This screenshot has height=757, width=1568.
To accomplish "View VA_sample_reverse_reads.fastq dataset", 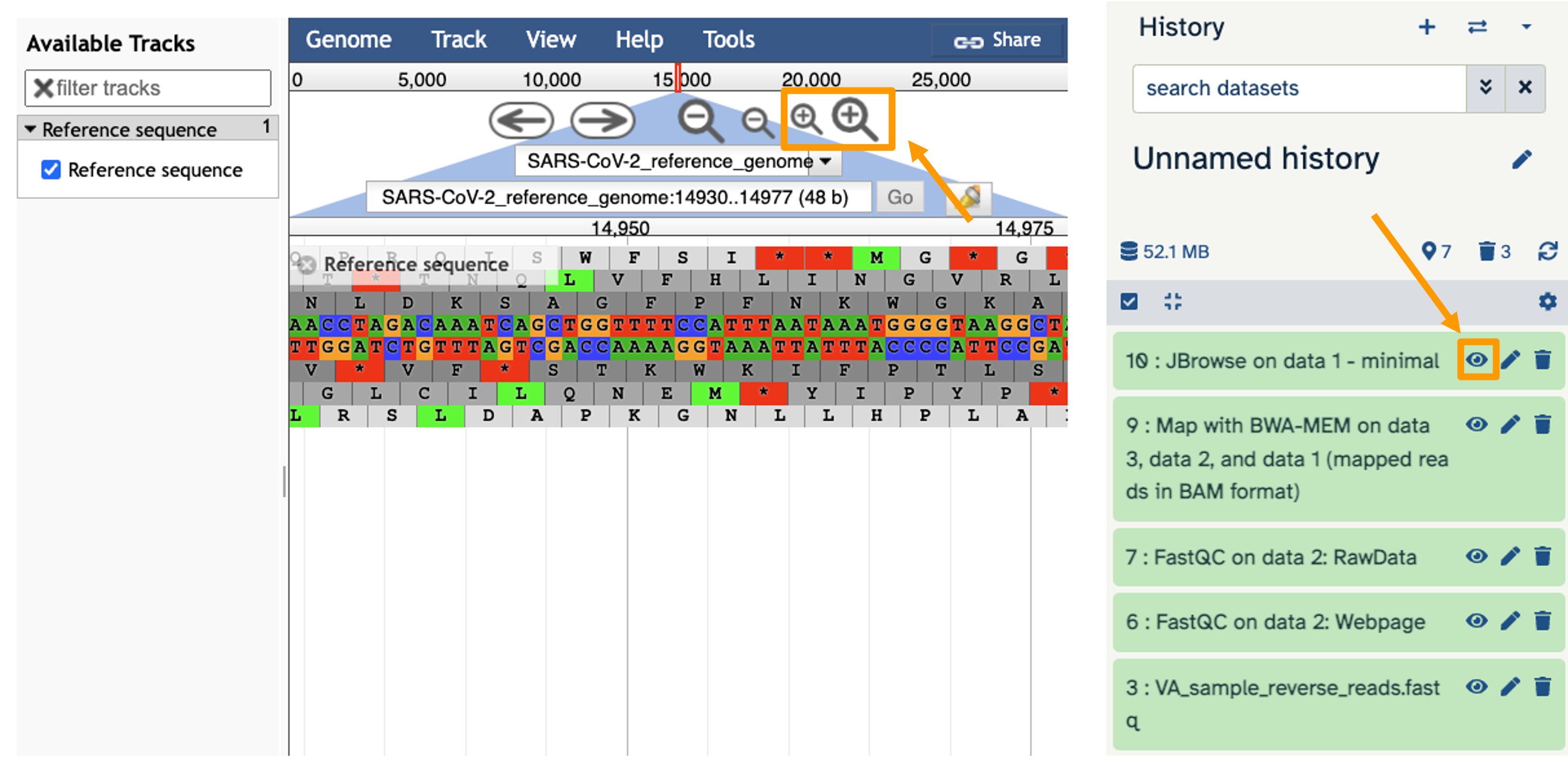I will coord(1477,687).
